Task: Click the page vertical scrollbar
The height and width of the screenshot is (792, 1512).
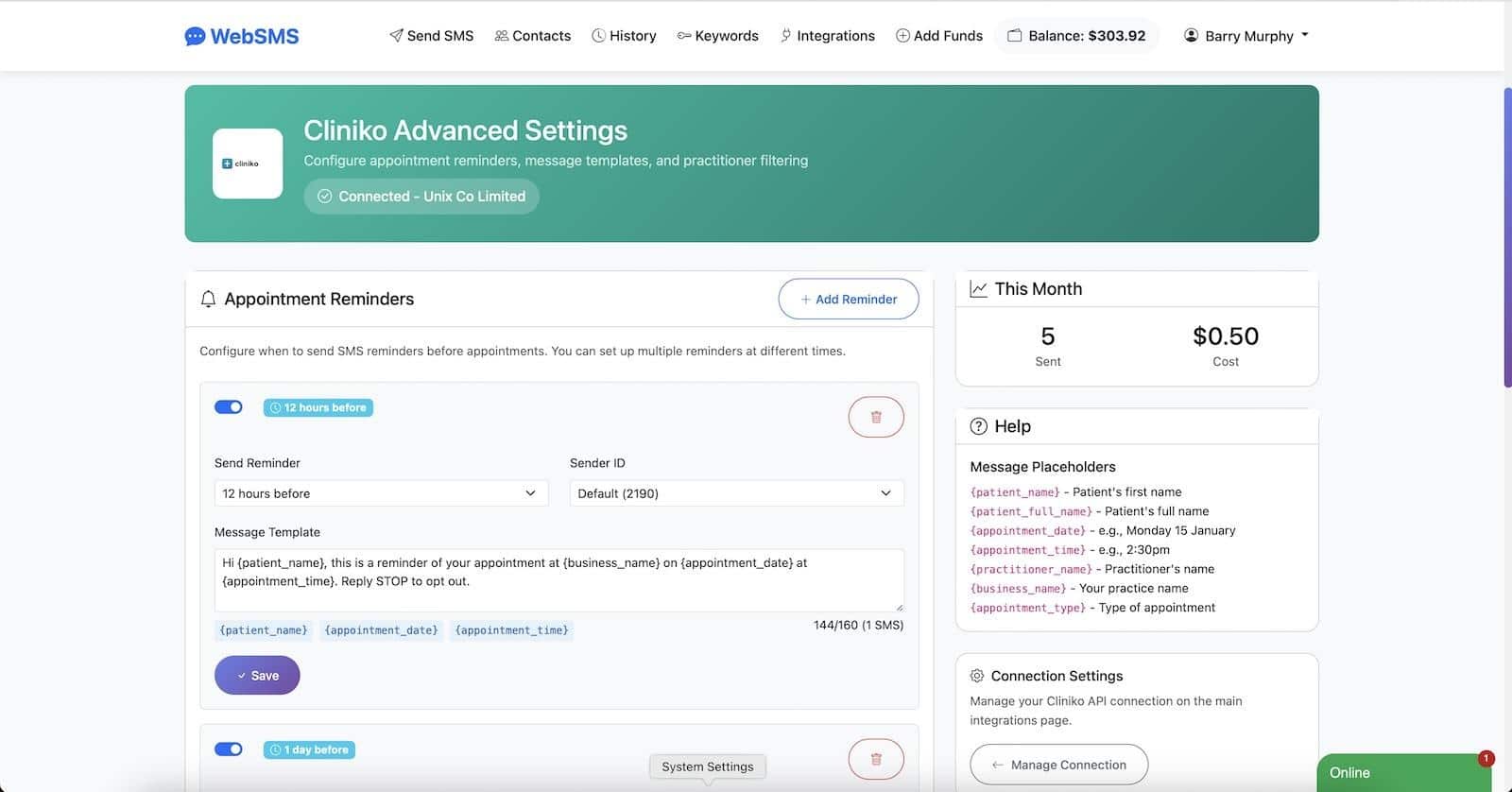Action: coord(1507,236)
